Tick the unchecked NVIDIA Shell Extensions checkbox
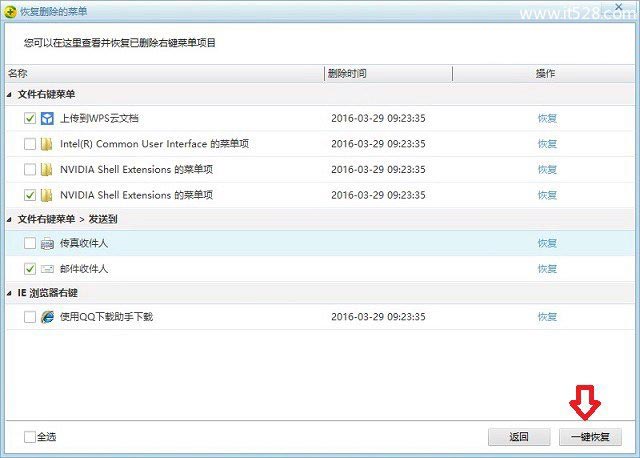This screenshot has width=640, height=458. point(30,169)
